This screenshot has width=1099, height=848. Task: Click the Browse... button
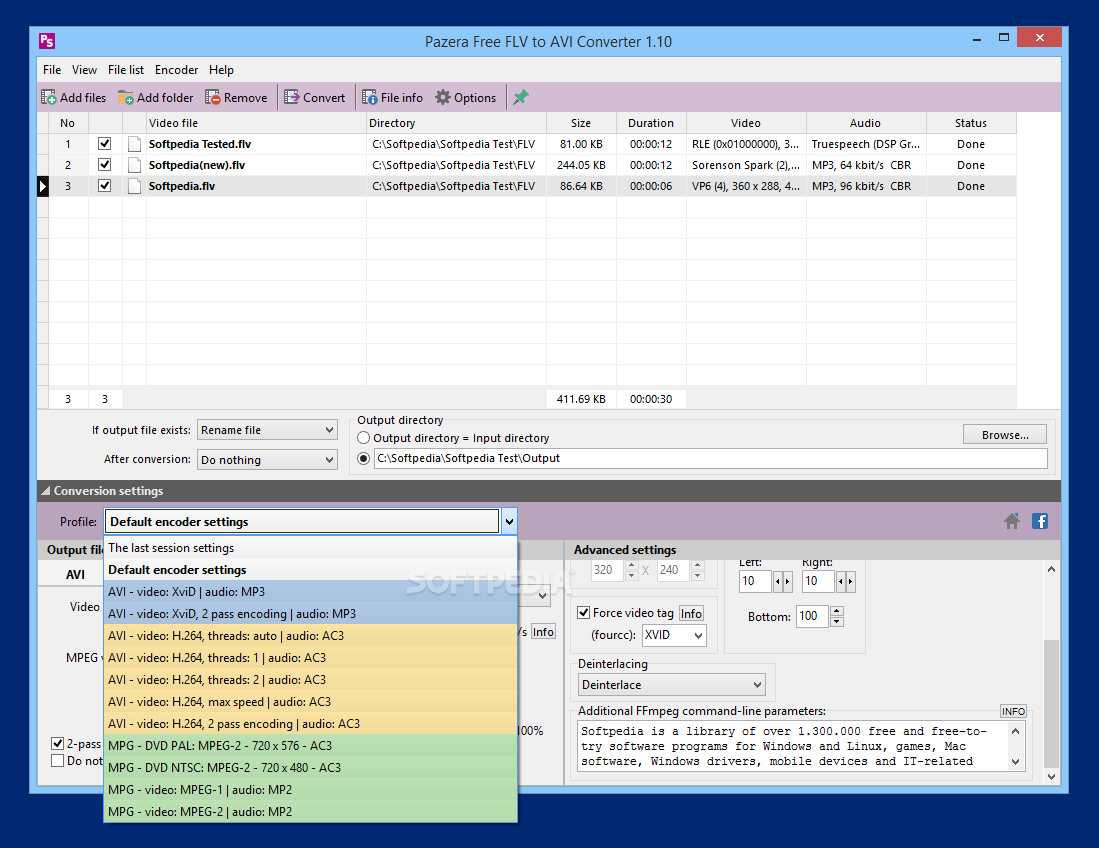(1005, 435)
